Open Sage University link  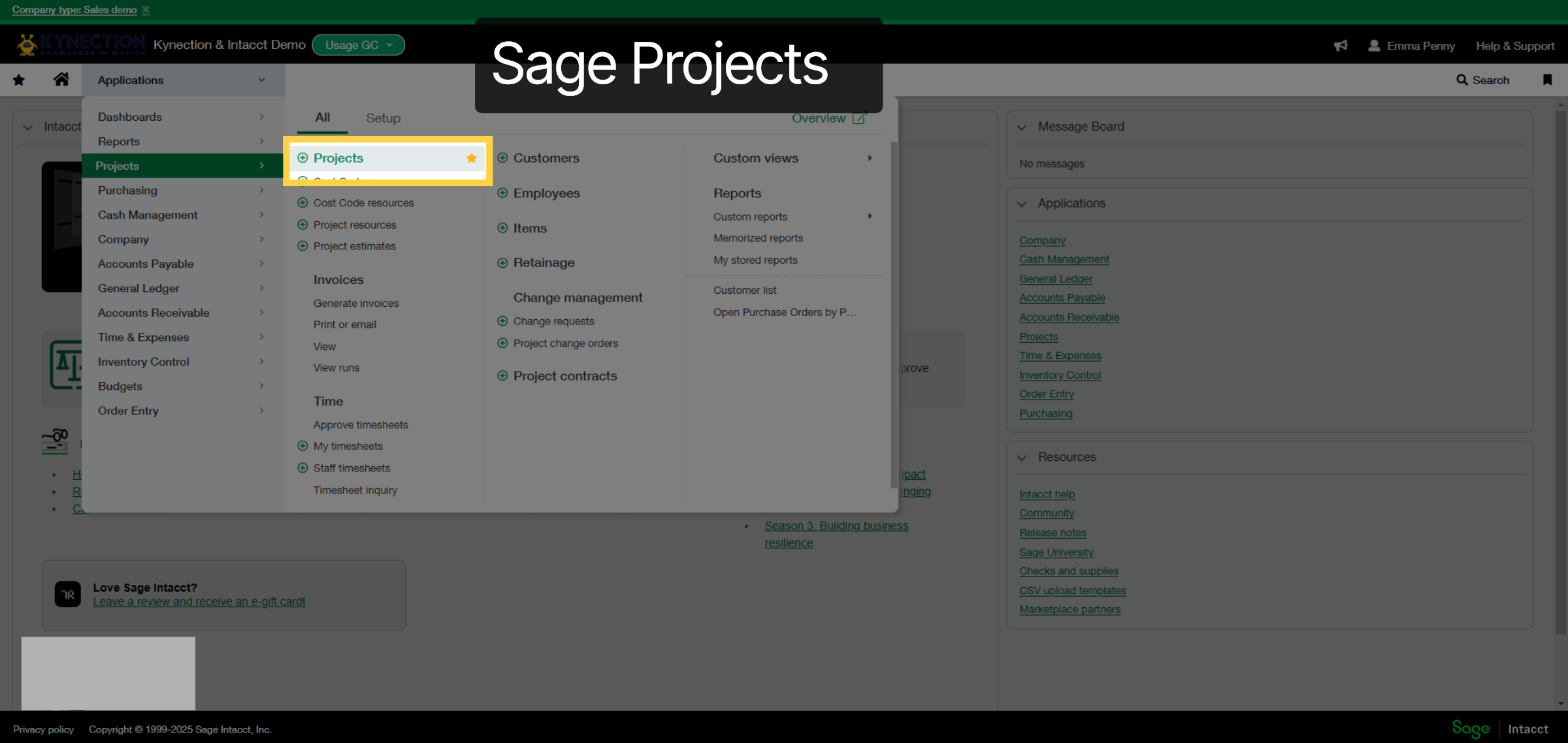[x=1056, y=552]
